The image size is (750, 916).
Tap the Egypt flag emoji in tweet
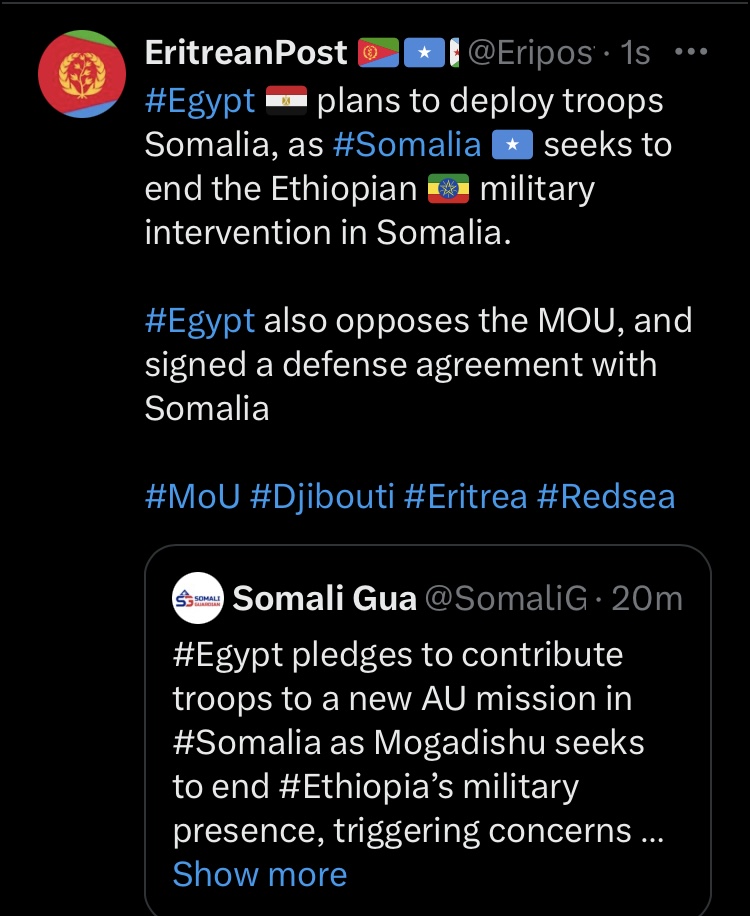[x=286, y=100]
